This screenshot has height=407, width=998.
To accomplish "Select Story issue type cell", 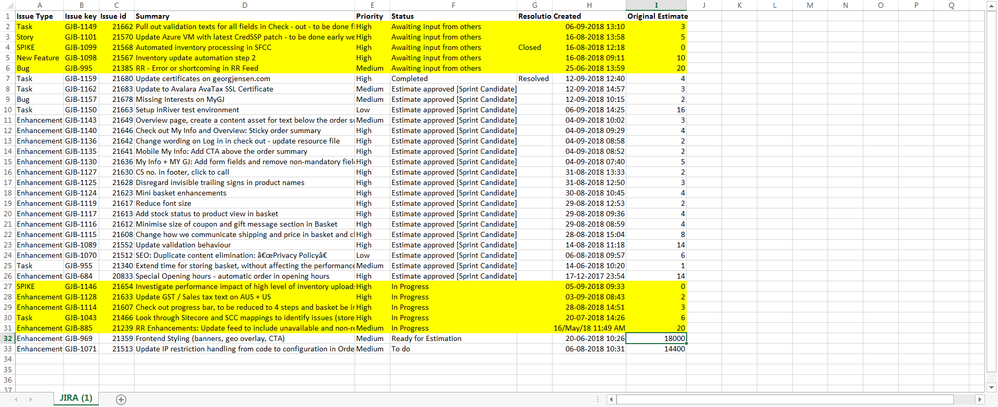I will (x=39, y=37).
